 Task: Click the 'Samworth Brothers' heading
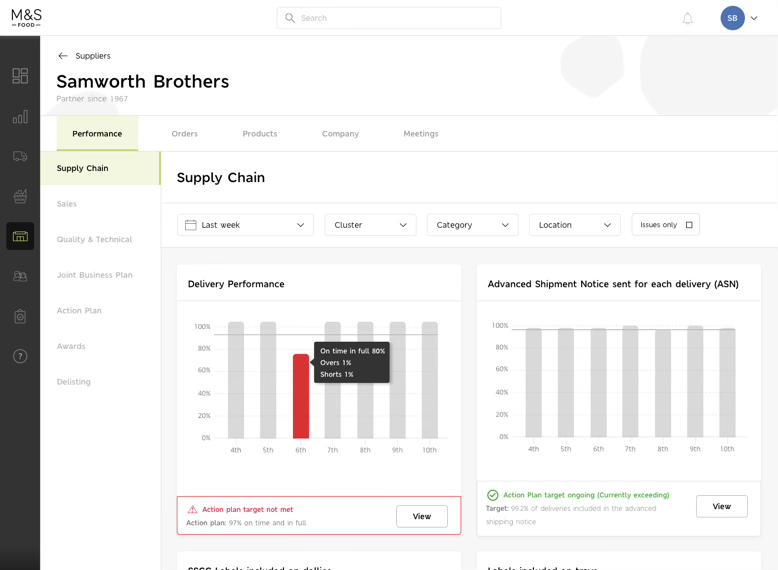click(143, 81)
